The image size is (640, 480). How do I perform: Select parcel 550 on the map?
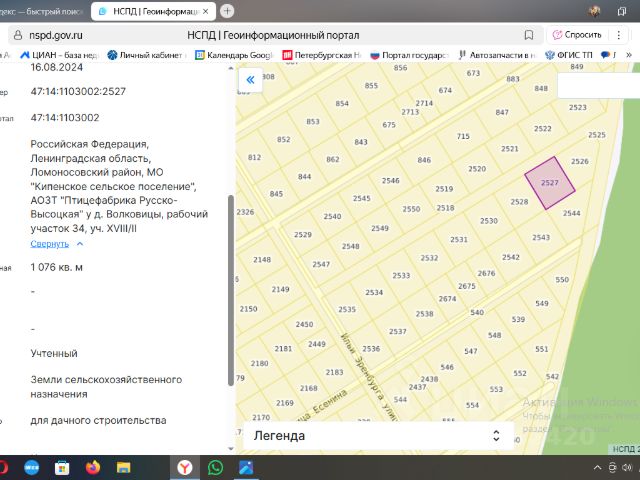point(562,280)
